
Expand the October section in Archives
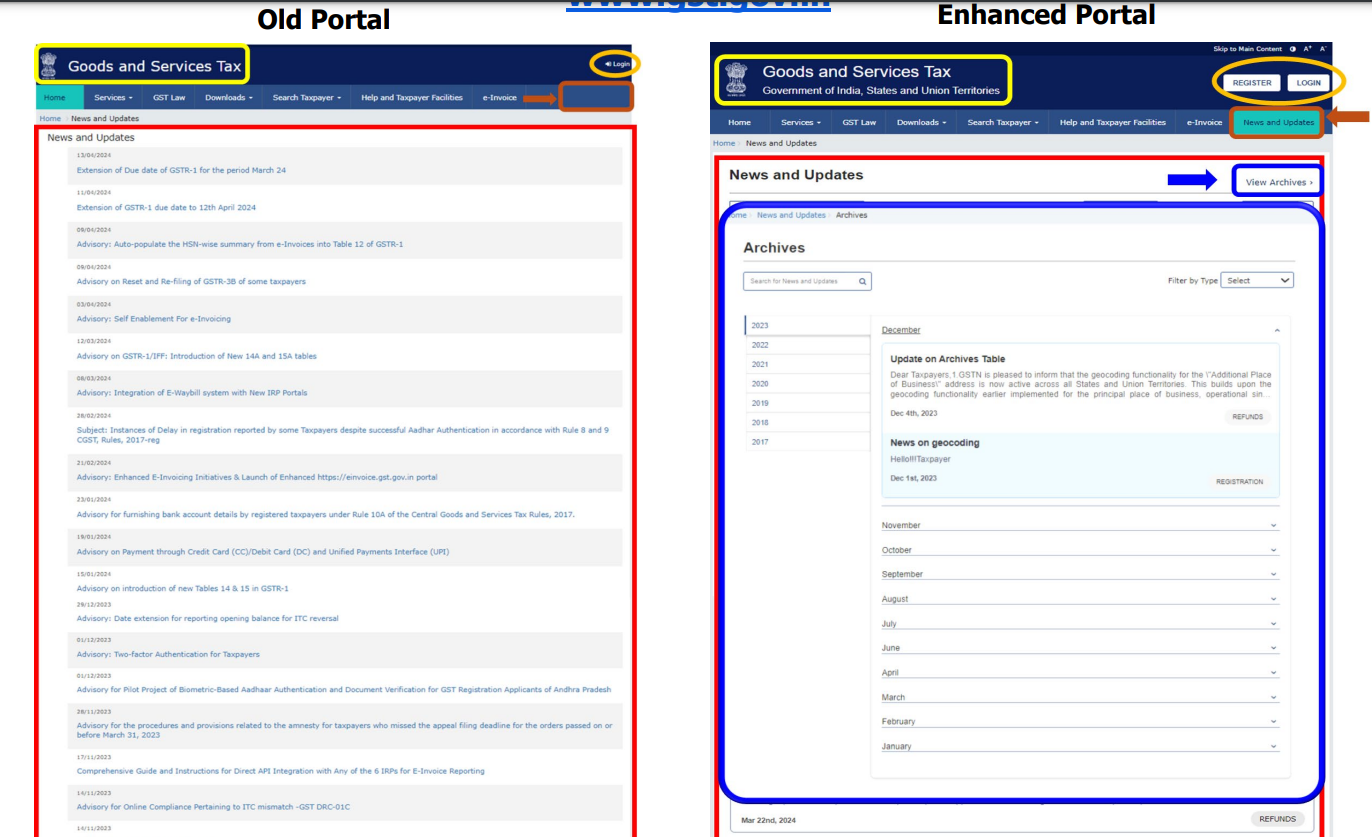1080,550
